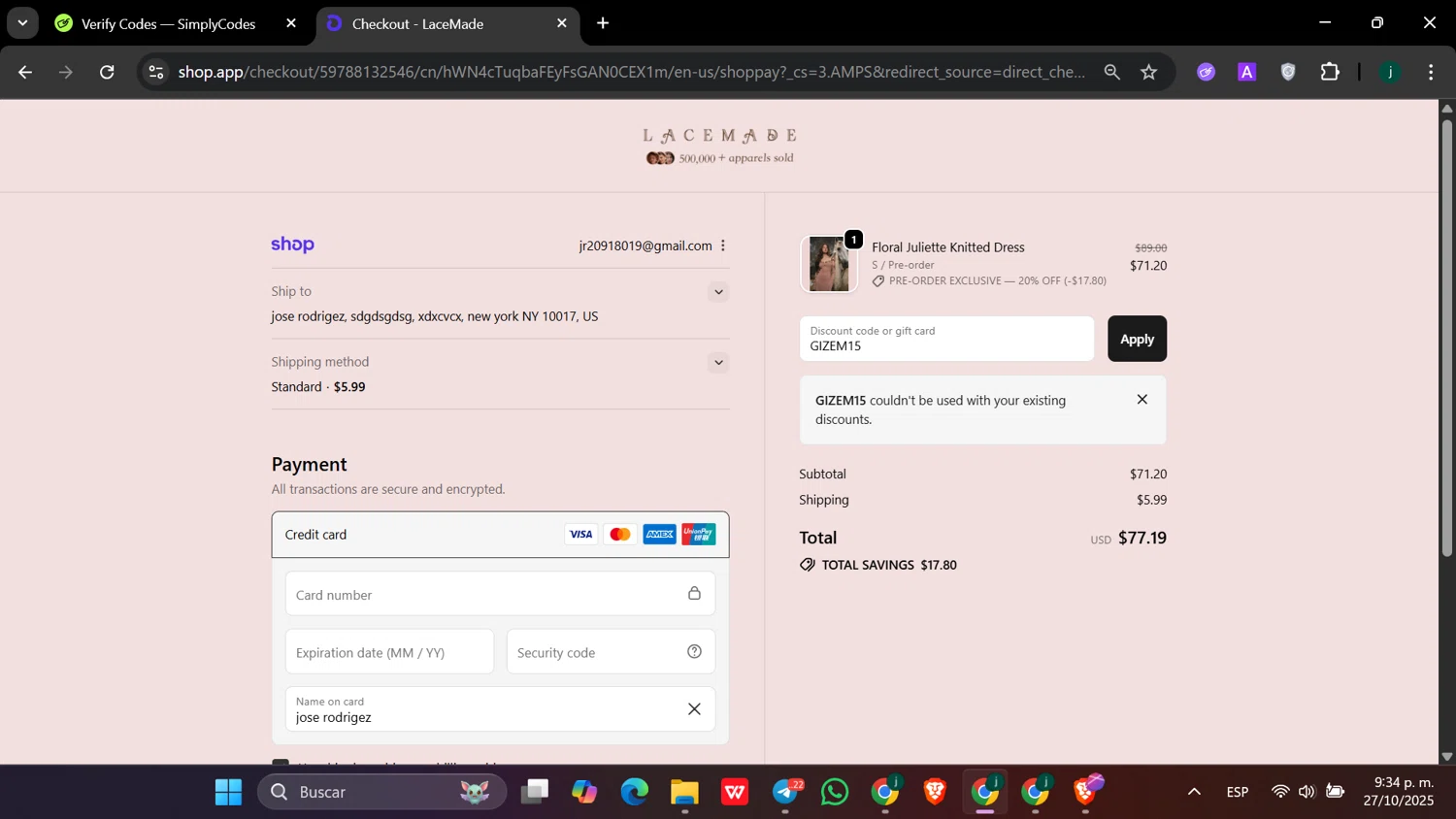This screenshot has width=1456, height=819.
Task: Click the American Express logo
Action: tap(659, 534)
